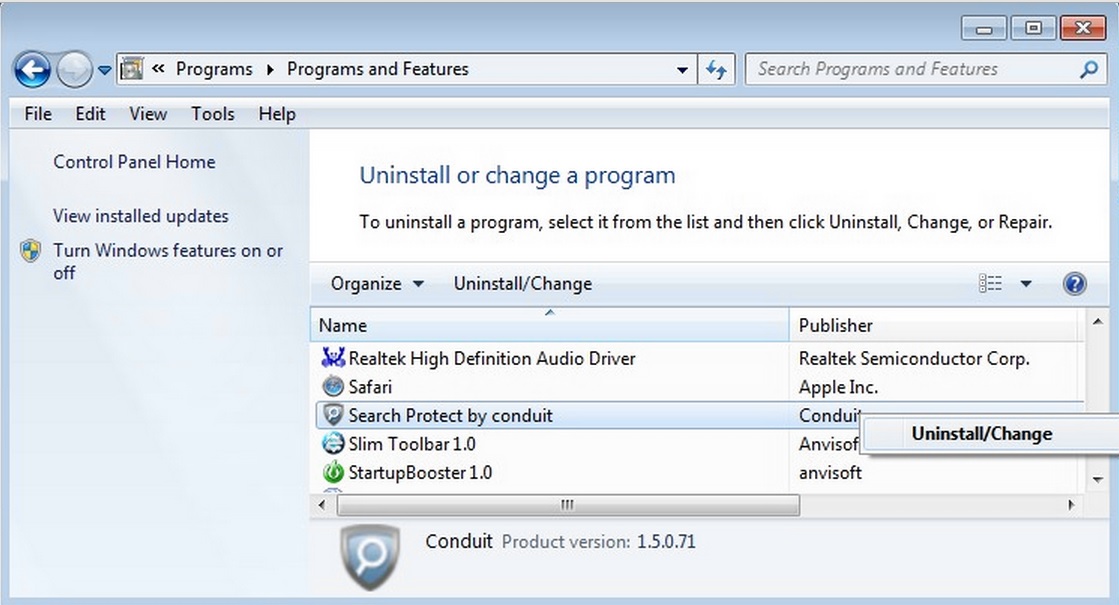Click the Realtek driver icon
The image size is (1119, 605).
pos(333,357)
